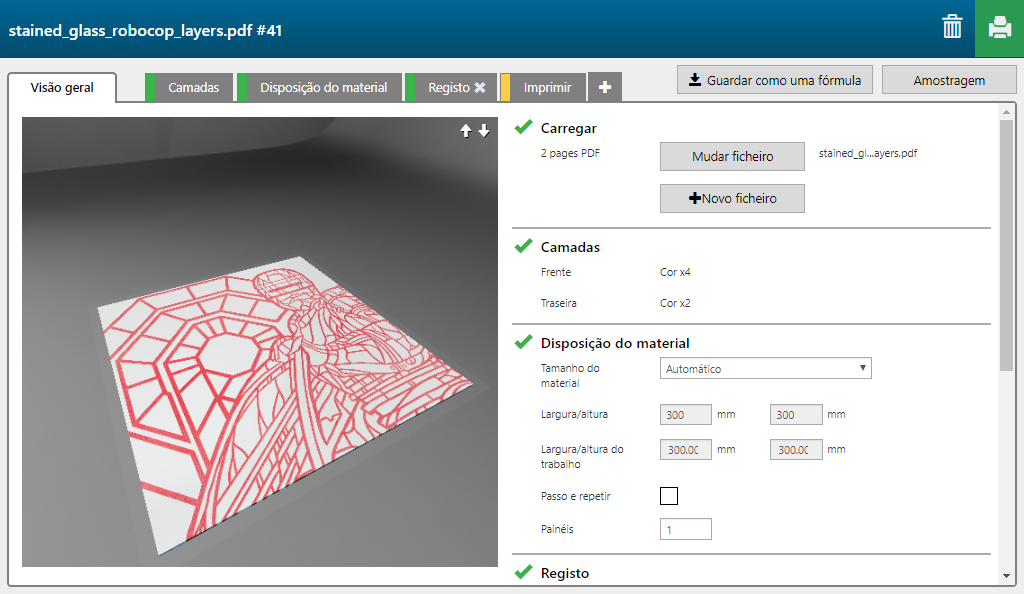Open the Disposição do material tab
The width and height of the screenshot is (1024, 594).
point(319,87)
